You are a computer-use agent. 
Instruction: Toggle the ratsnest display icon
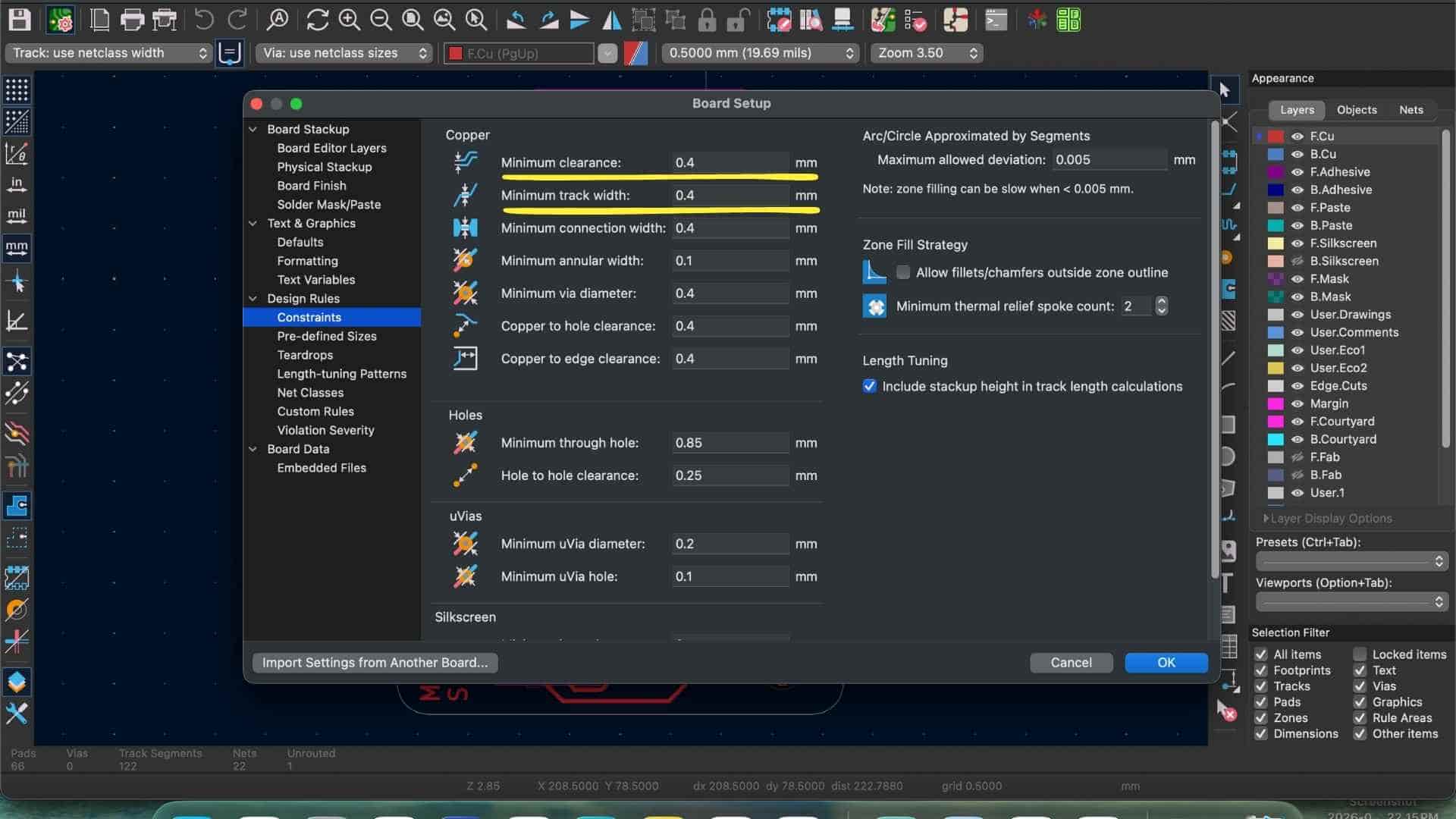(17, 362)
